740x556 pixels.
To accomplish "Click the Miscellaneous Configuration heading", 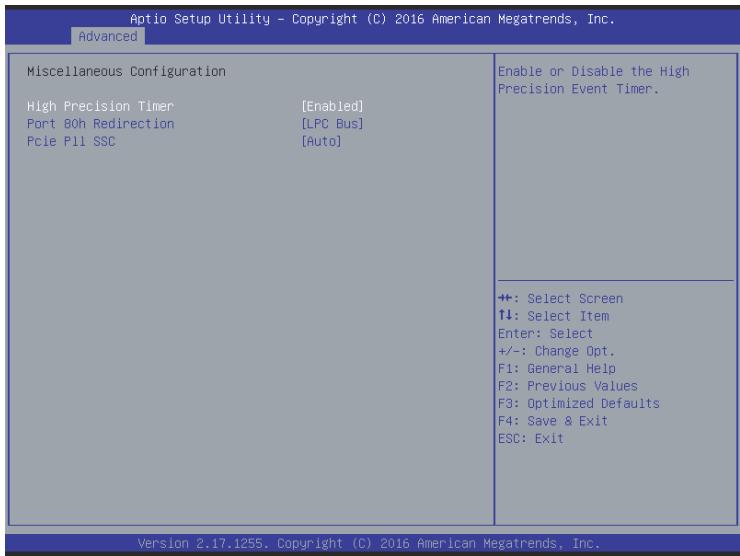I will 126,71.
